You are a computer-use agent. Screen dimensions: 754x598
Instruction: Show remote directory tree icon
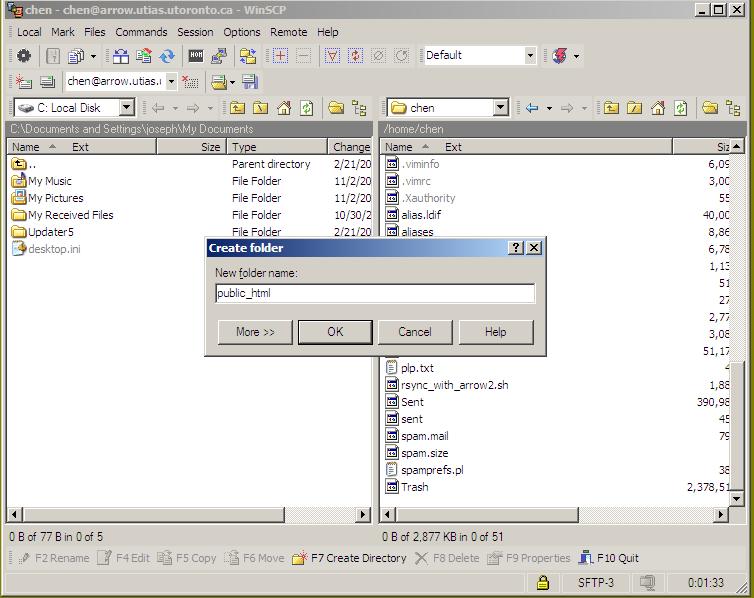(x=733, y=108)
